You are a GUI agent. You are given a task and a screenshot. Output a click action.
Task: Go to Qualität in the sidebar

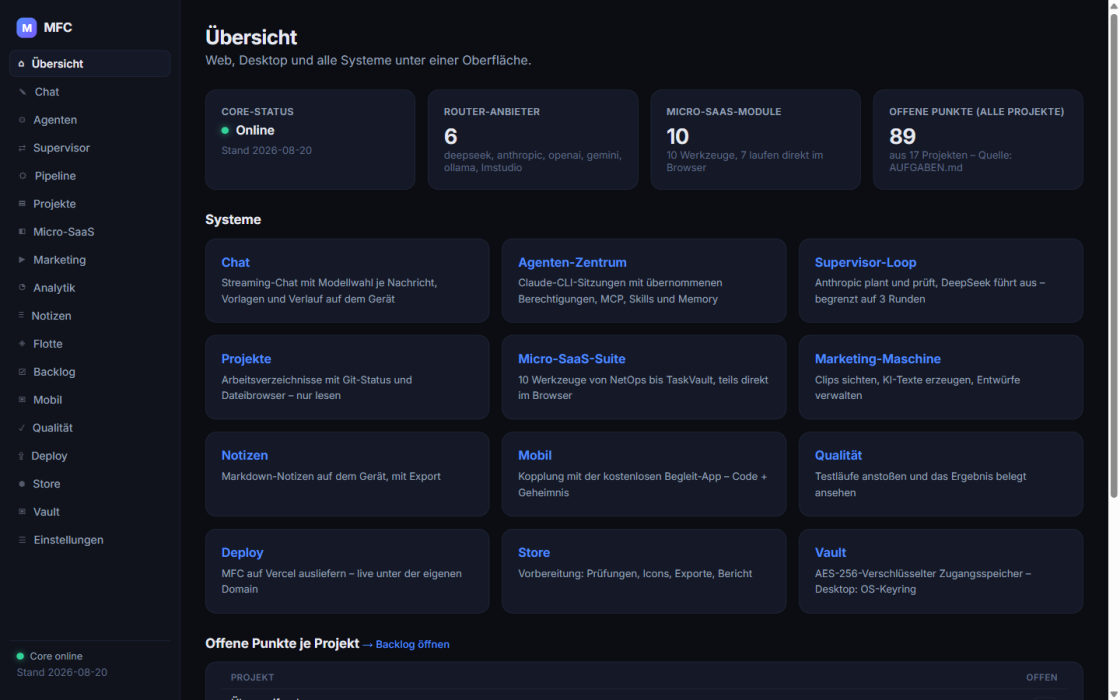tap(90, 428)
